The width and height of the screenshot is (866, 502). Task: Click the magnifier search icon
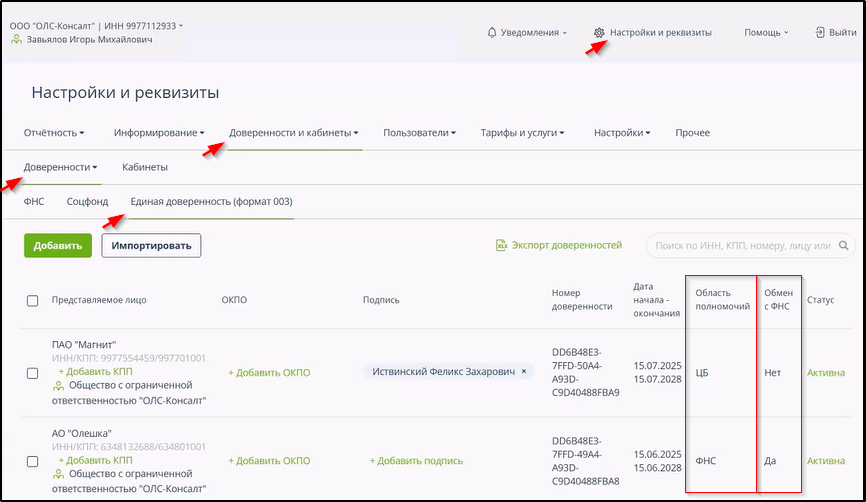tap(844, 245)
